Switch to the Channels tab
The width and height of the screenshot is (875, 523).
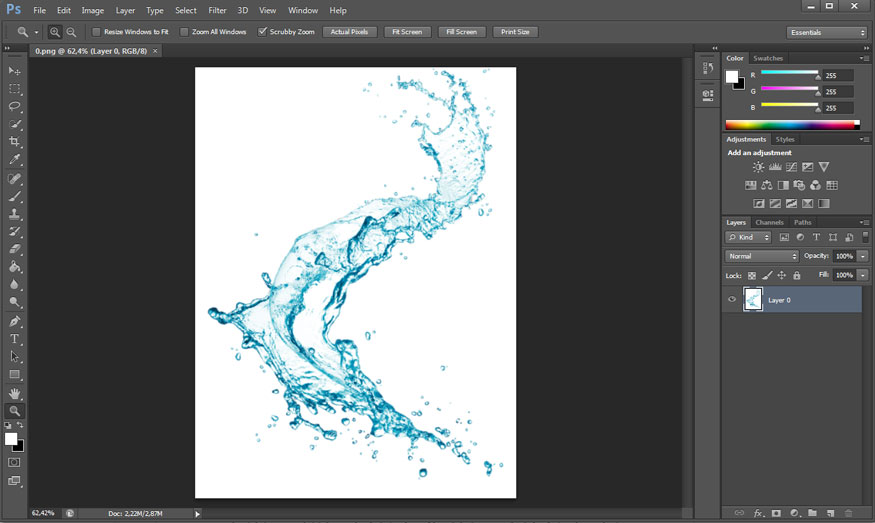point(769,222)
